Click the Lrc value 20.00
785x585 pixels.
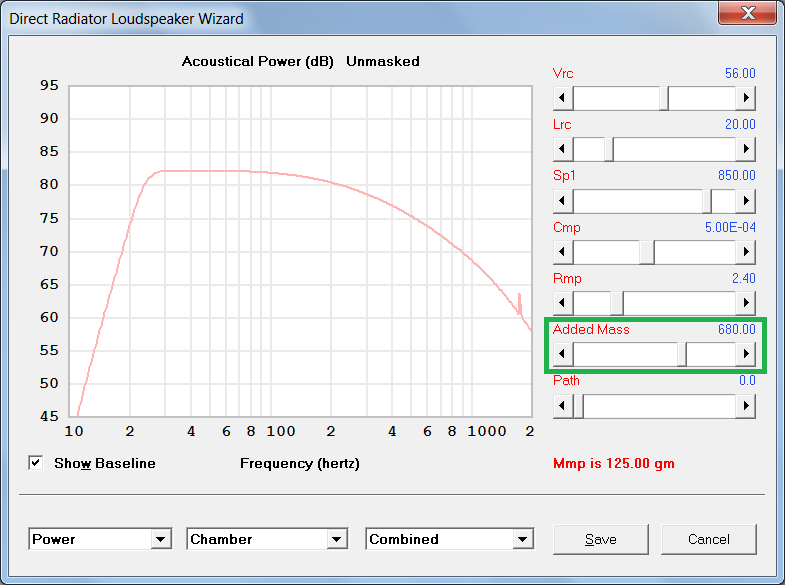click(740, 125)
